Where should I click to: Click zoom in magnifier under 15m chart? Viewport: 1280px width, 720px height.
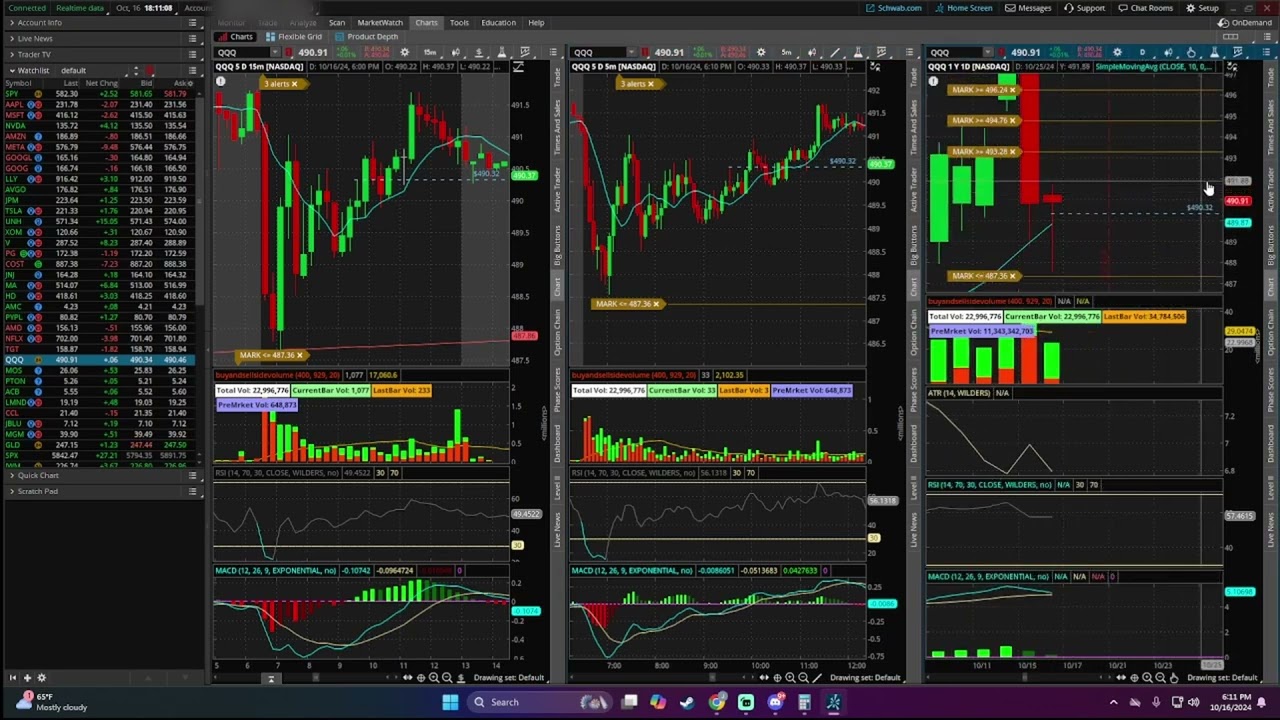click(x=433, y=678)
